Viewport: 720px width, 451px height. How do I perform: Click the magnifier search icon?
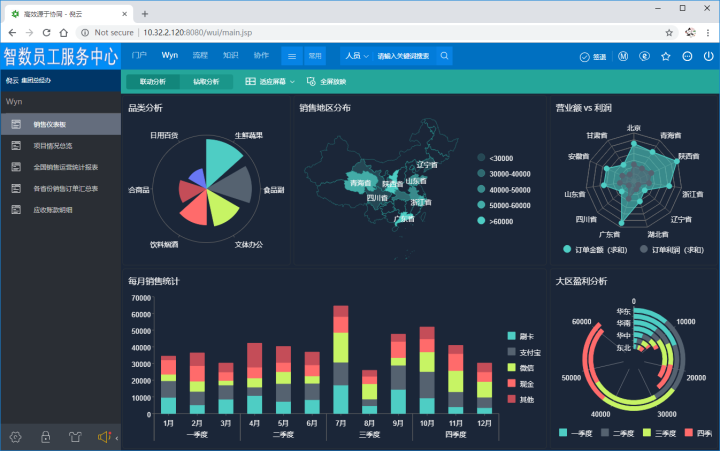pyautogui.click(x=444, y=56)
